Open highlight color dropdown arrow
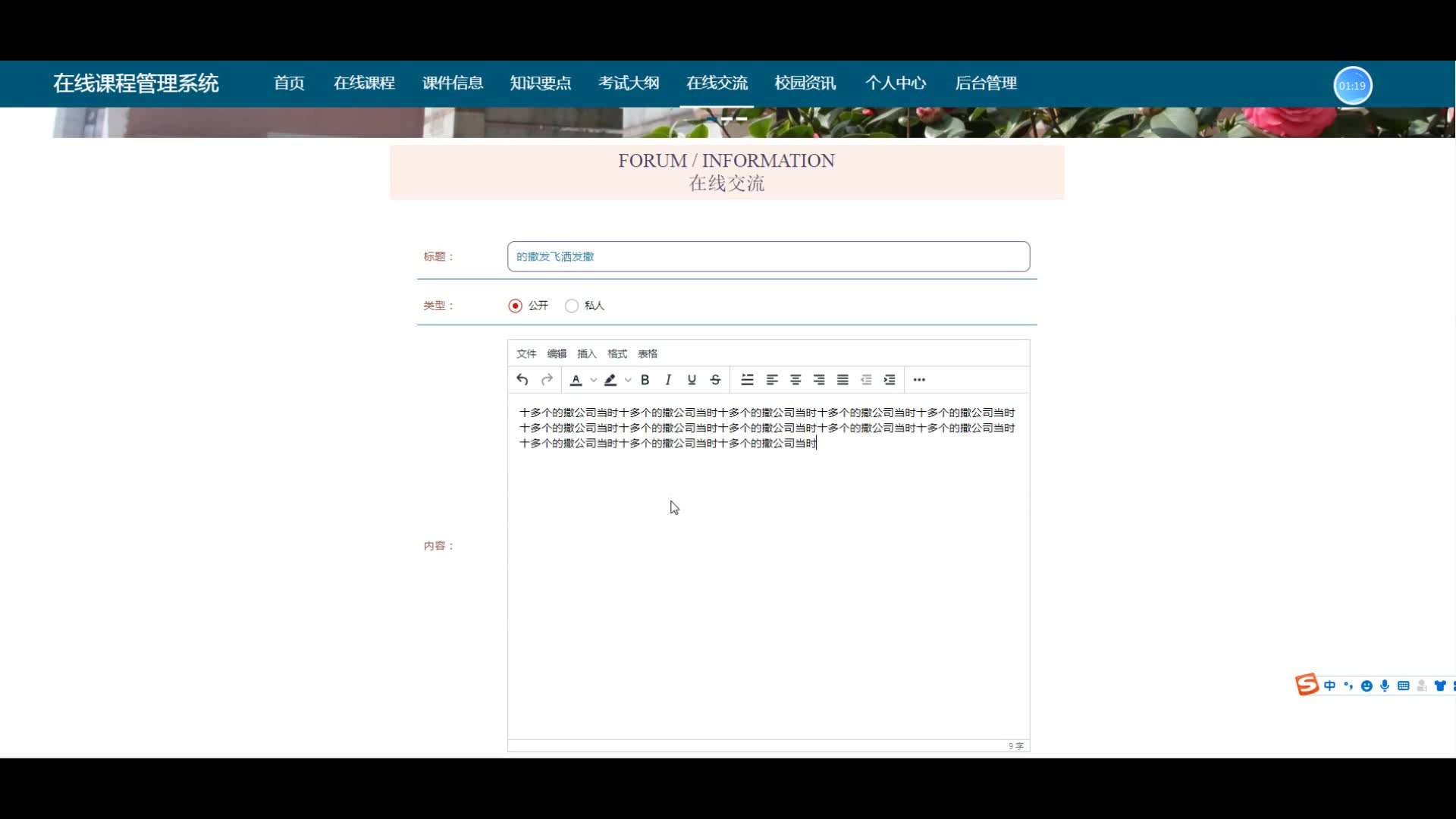Image resolution: width=1456 pixels, height=819 pixels. [x=628, y=380]
